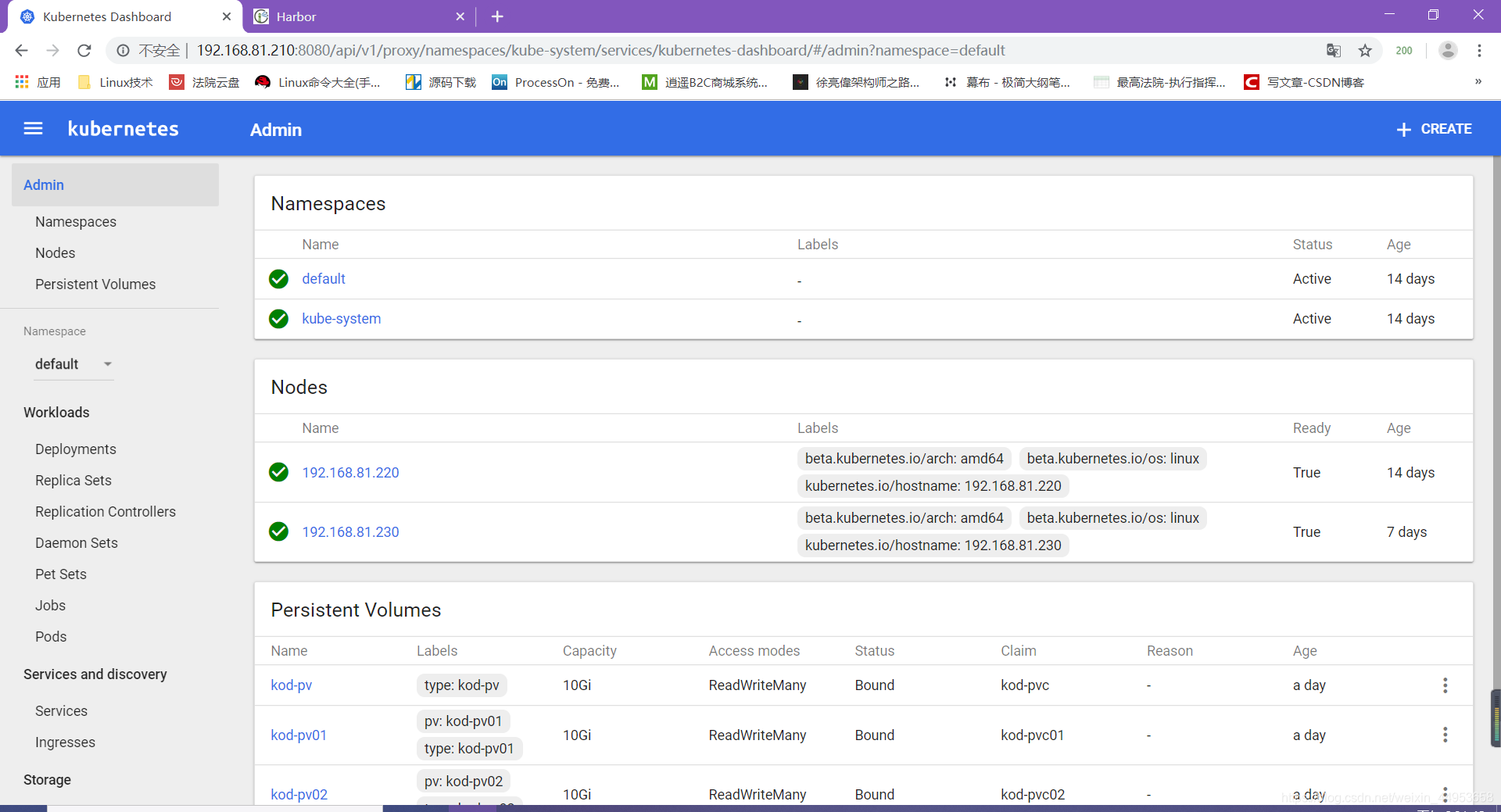Viewport: 1501px width, 812px height.
Task: Click the site info not-secure icon
Action: (x=123, y=51)
